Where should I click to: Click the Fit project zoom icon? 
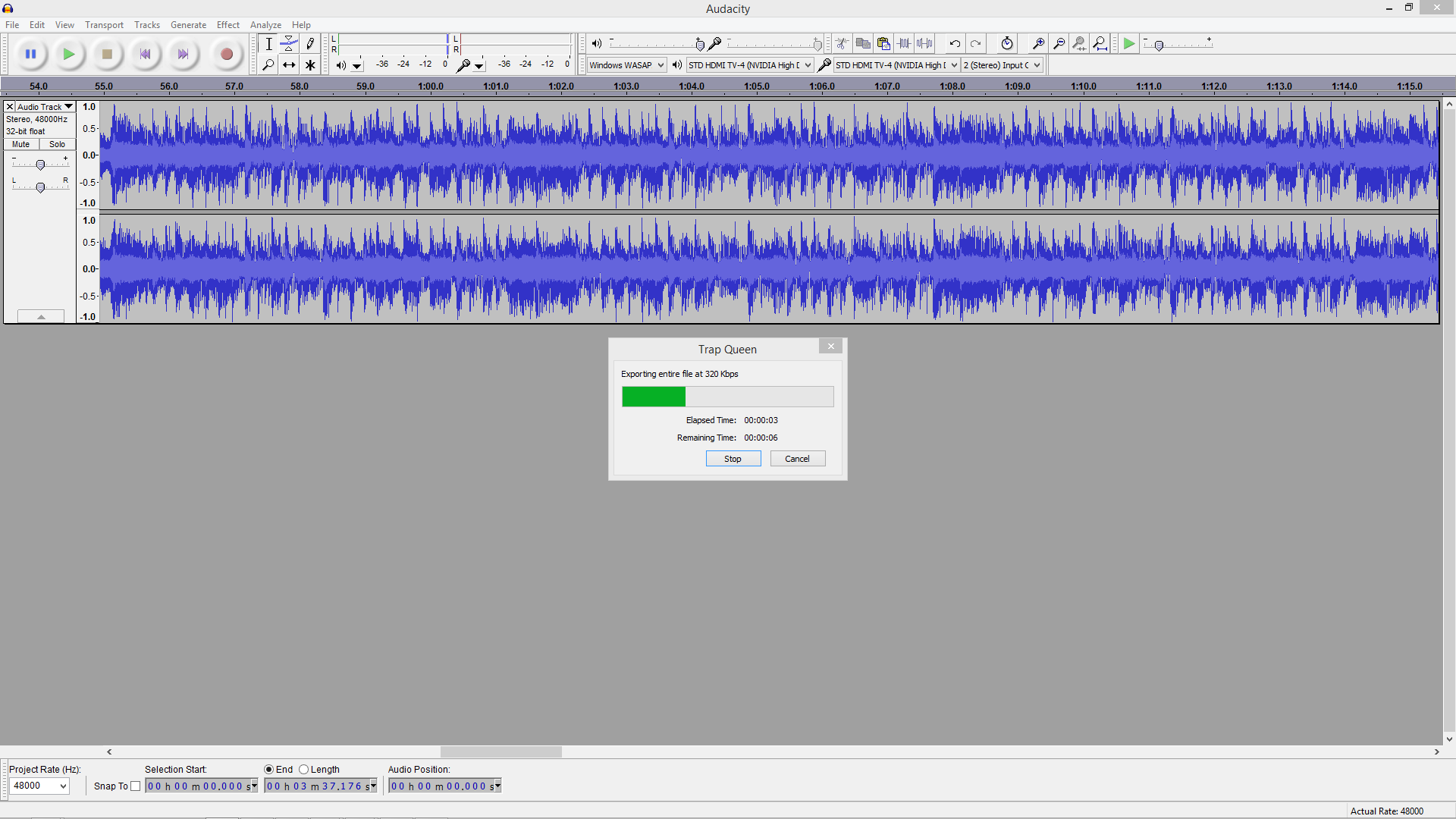pos(1100,43)
